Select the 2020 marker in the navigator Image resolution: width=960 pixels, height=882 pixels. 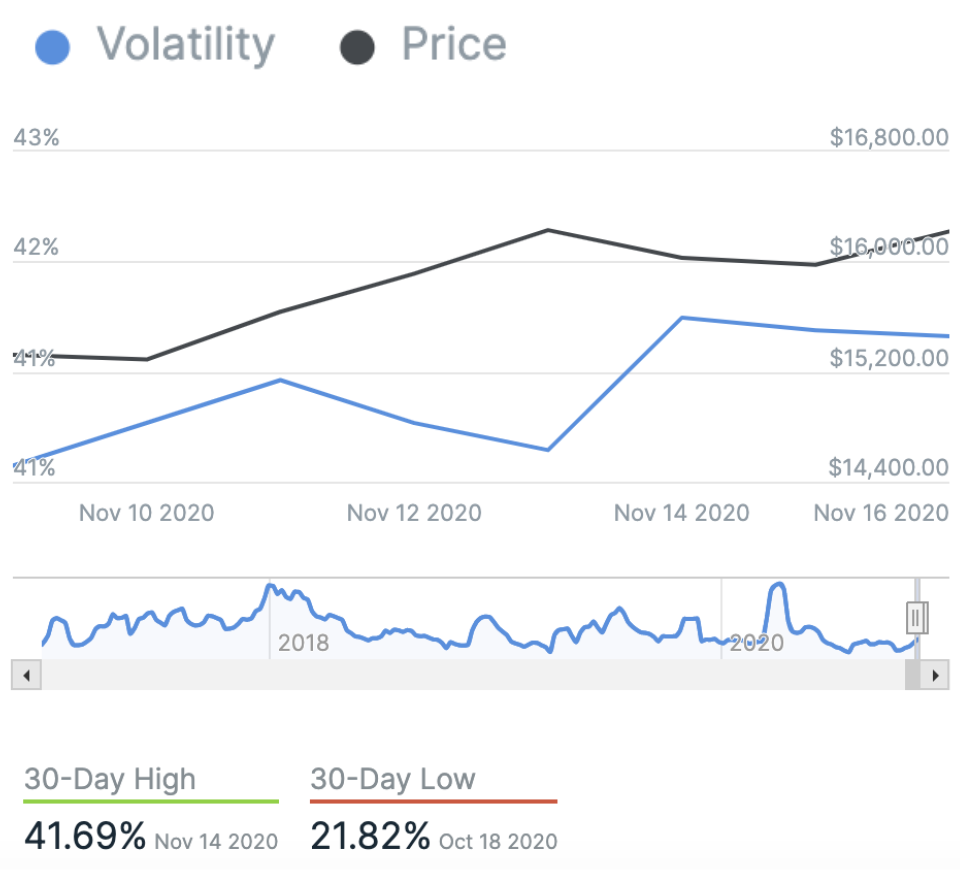[x=756, y=642]
